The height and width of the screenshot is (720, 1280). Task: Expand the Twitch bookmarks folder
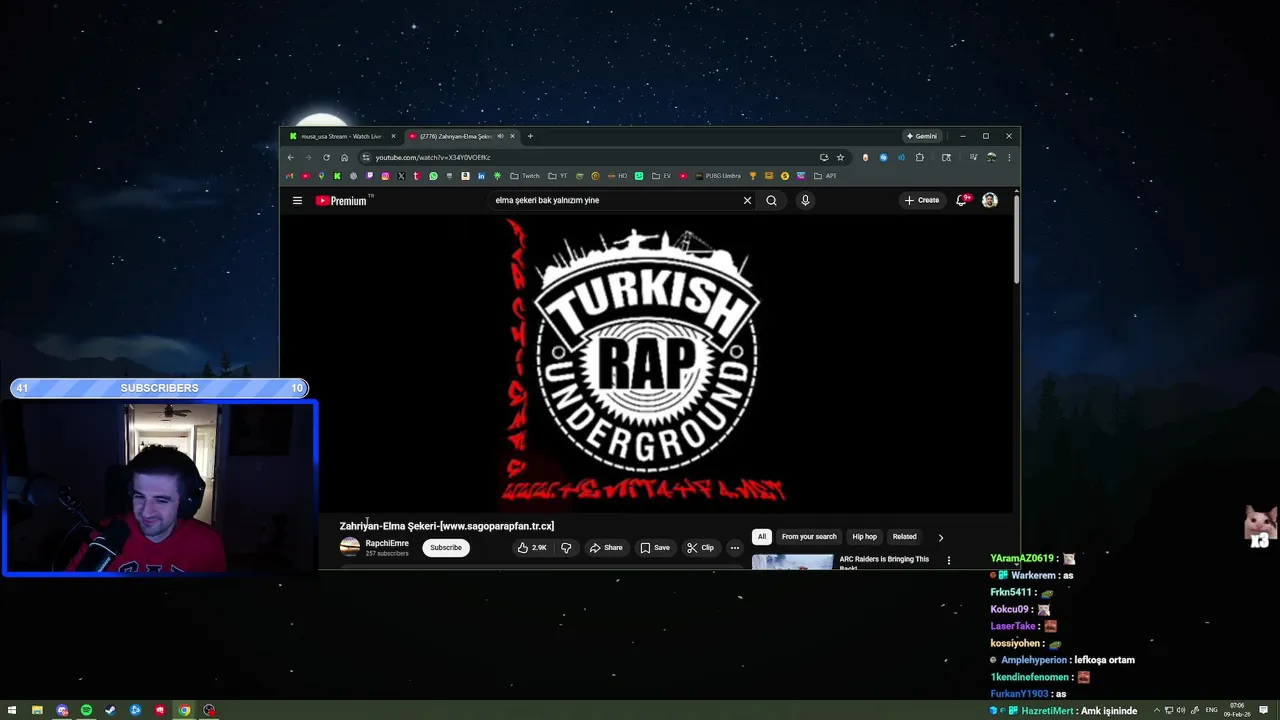525,176
